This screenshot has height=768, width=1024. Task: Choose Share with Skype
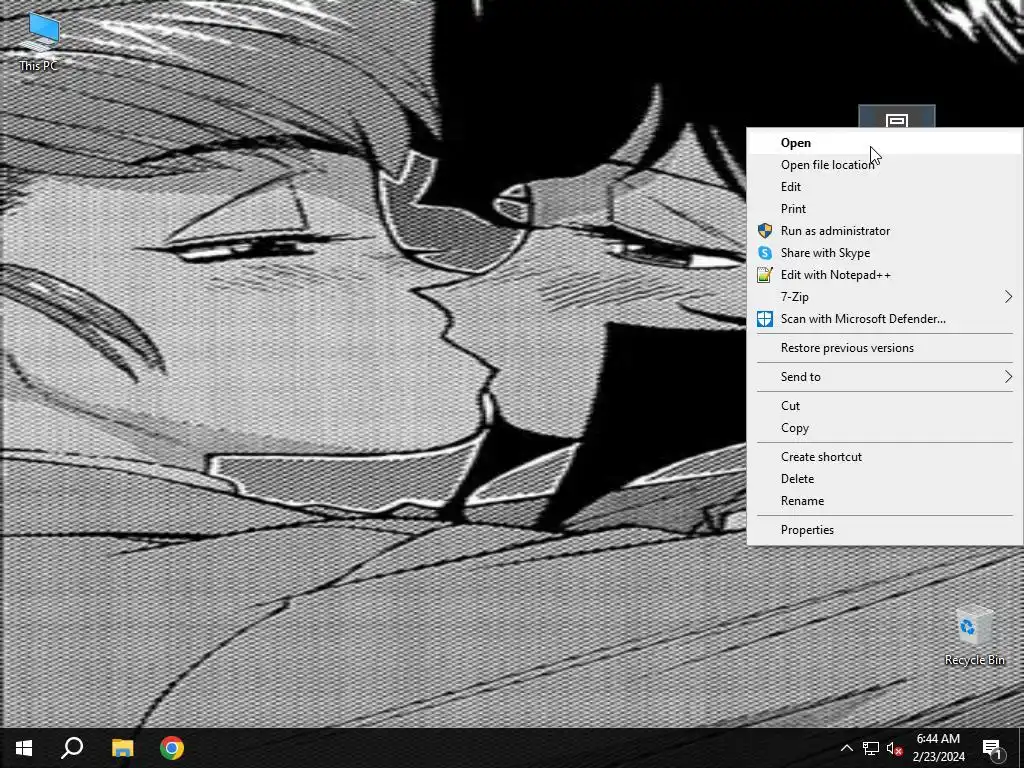coord(885,253)
